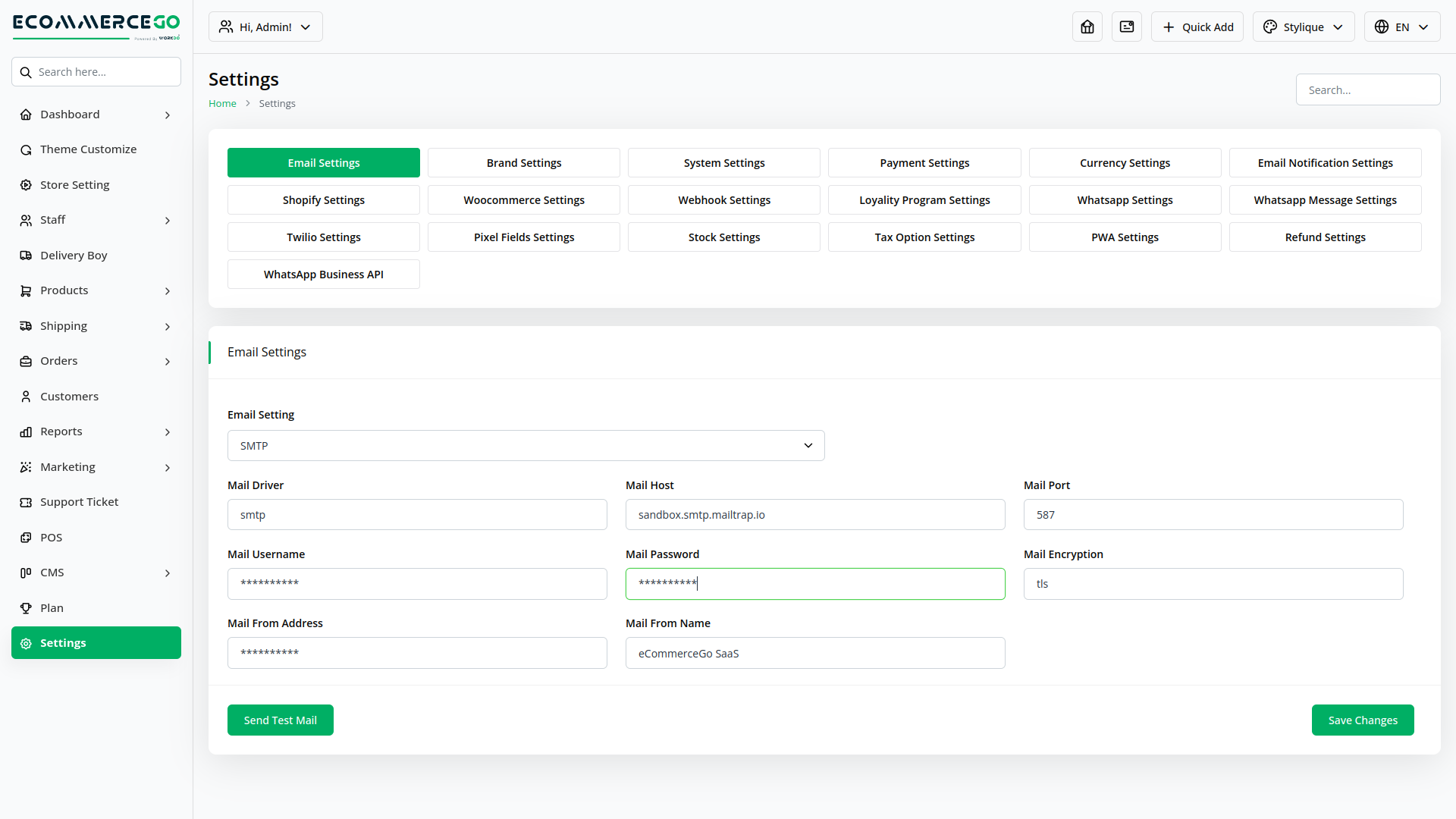Expand the Email Setting SMTP dropdown
Screen dimensions: 1456x819
526,446
